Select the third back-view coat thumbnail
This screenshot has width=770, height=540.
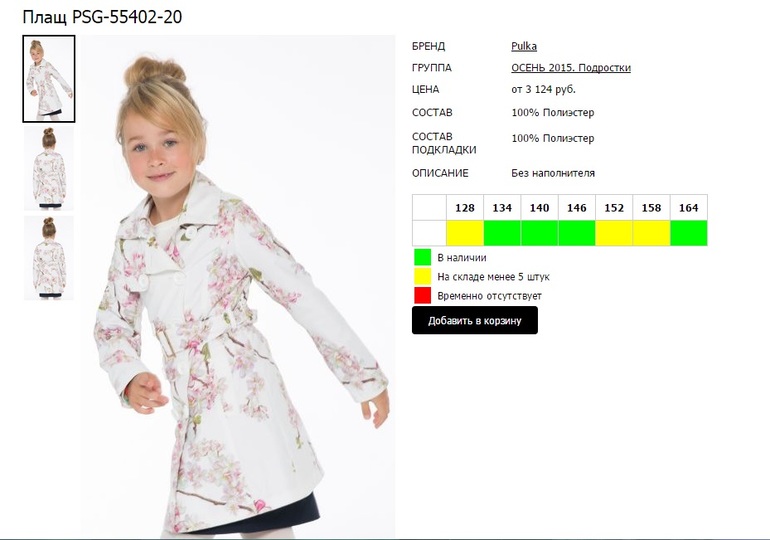tap(49, 258)
